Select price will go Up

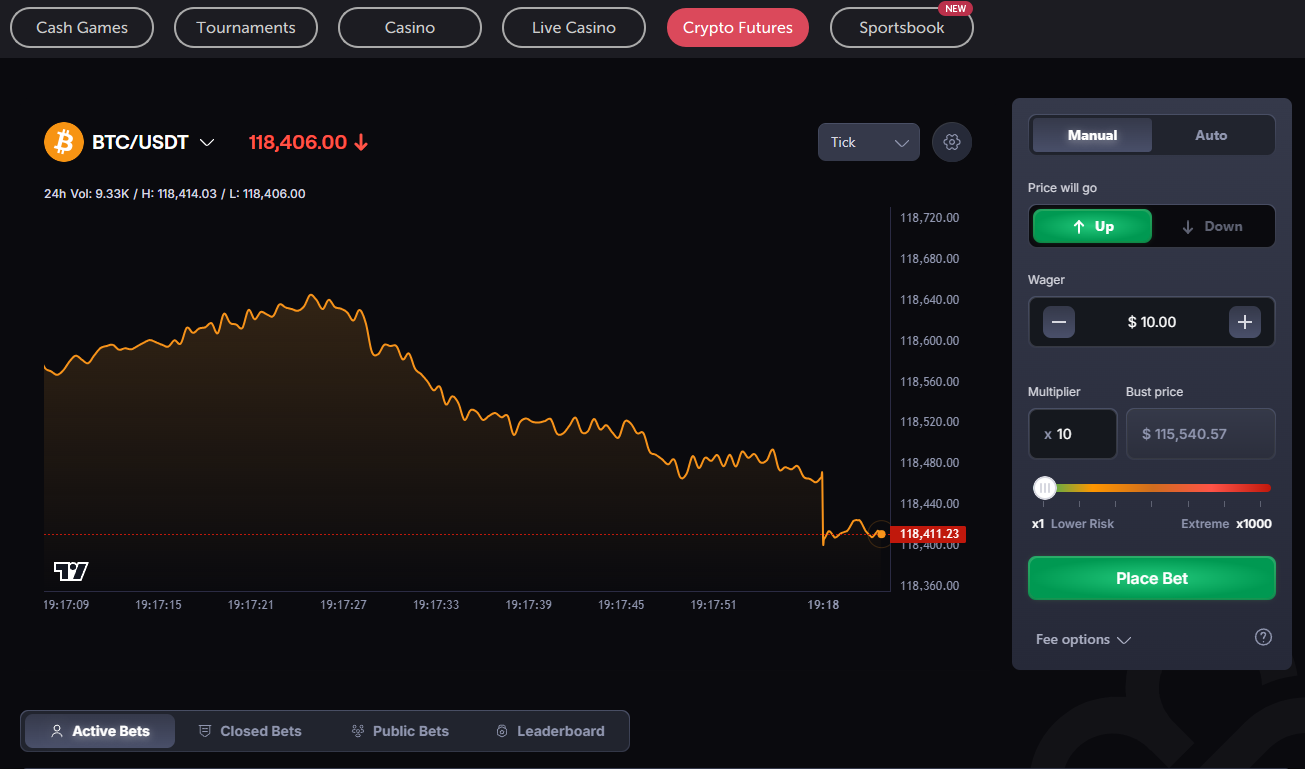click(x=1092, y=226)
